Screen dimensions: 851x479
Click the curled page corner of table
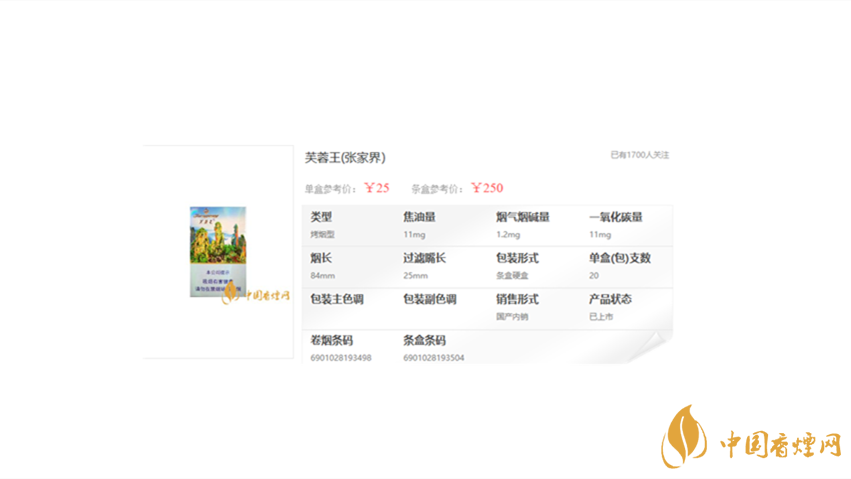point(654,347)
